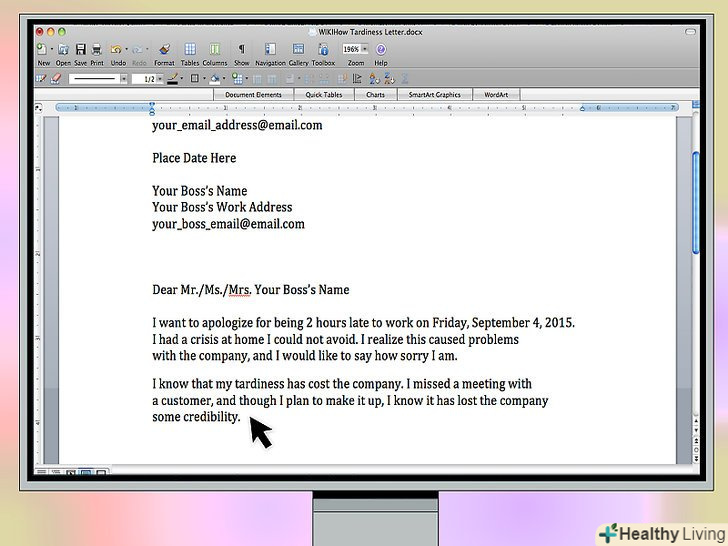Open the Columns layout icon

point(215,49)
